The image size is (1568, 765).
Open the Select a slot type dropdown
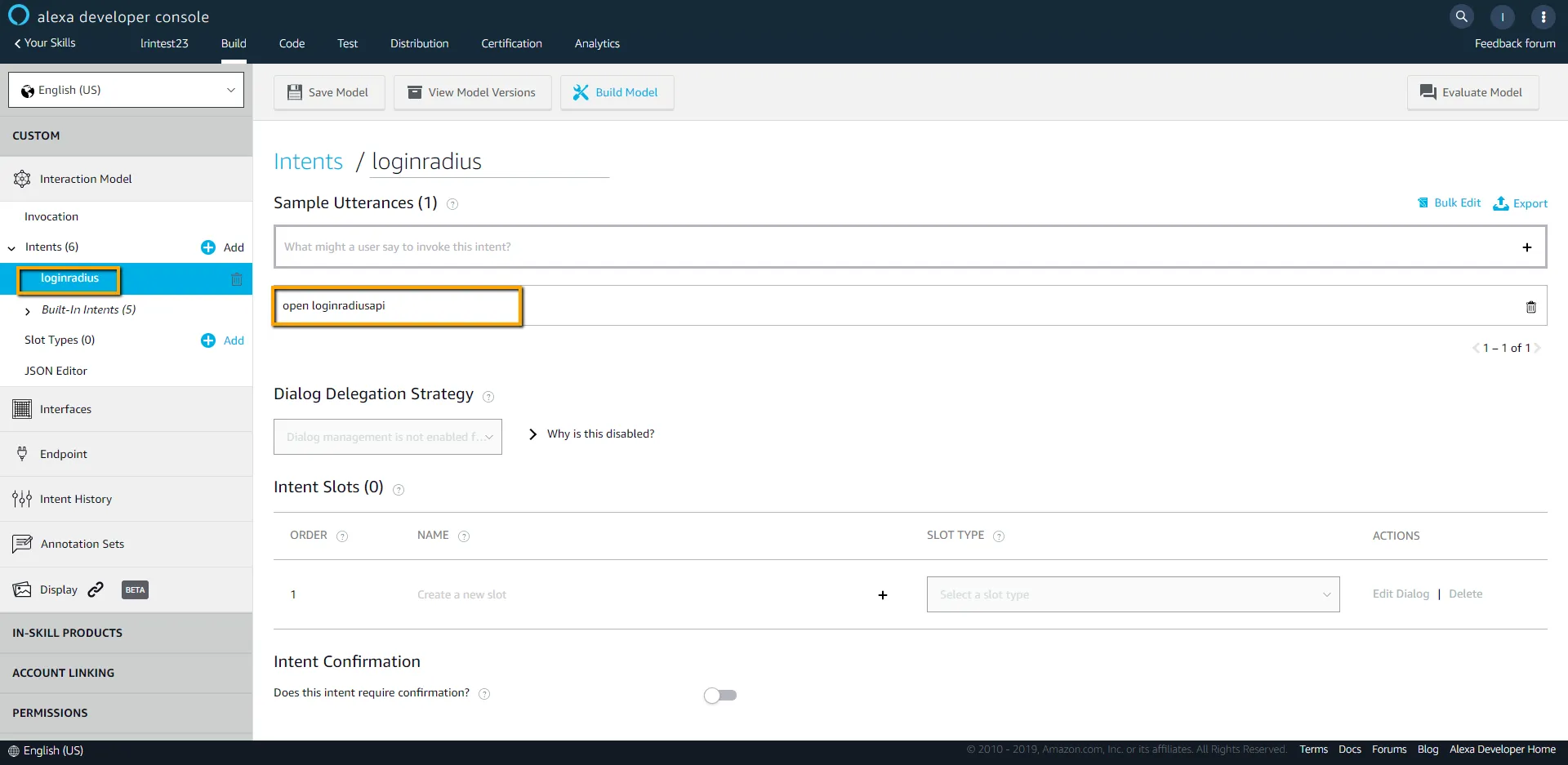coord(1132,594)
